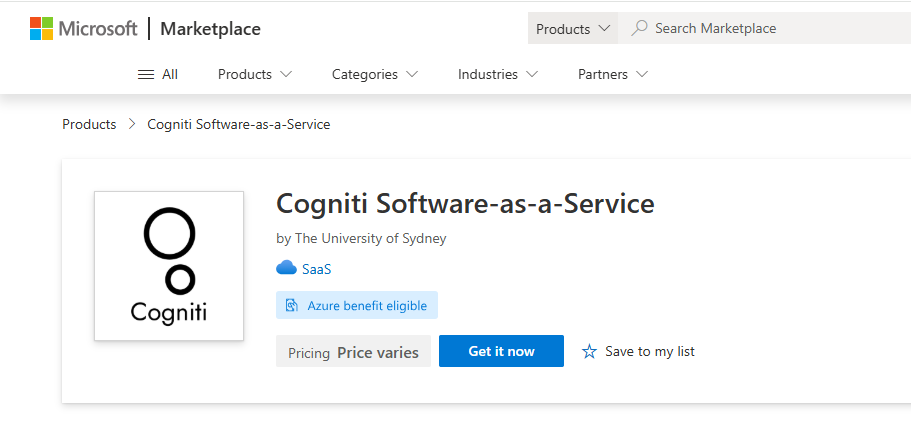Expand the Categories menu
The width and height of the screenshot is (911, 432).
[x=374, y=74]
